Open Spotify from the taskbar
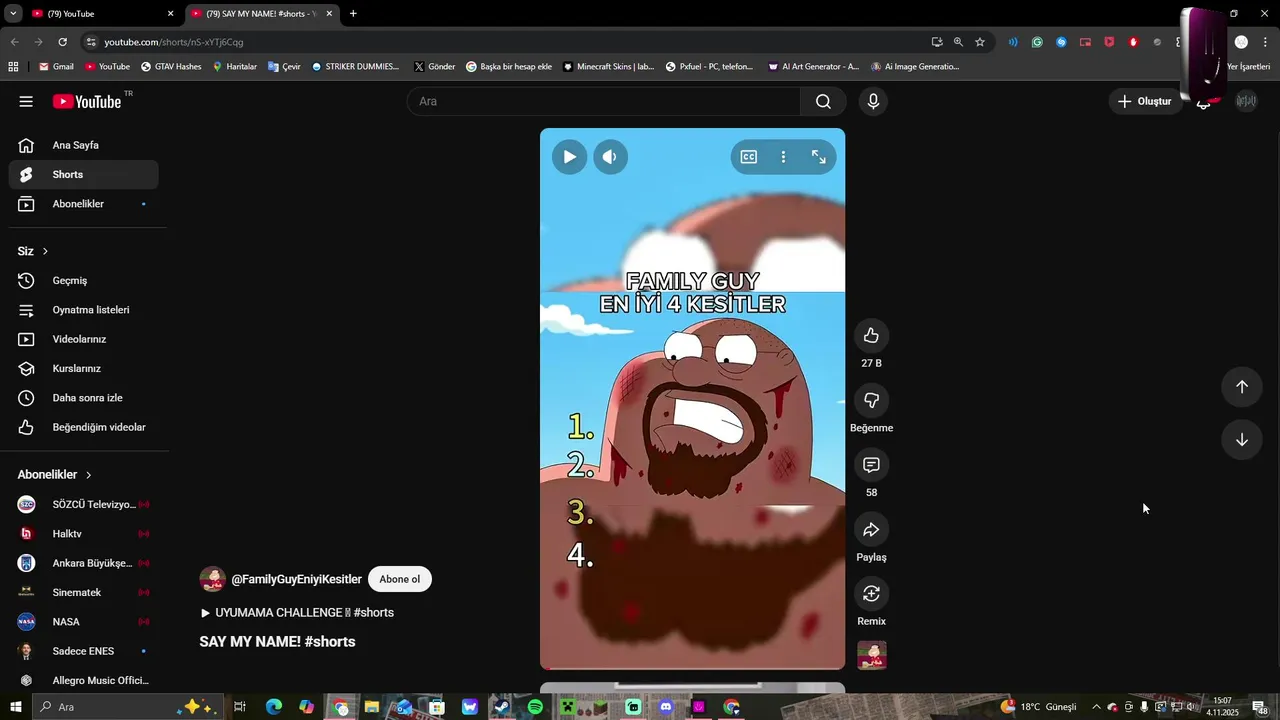1280x720 pixels. click(x=535, y=707)
